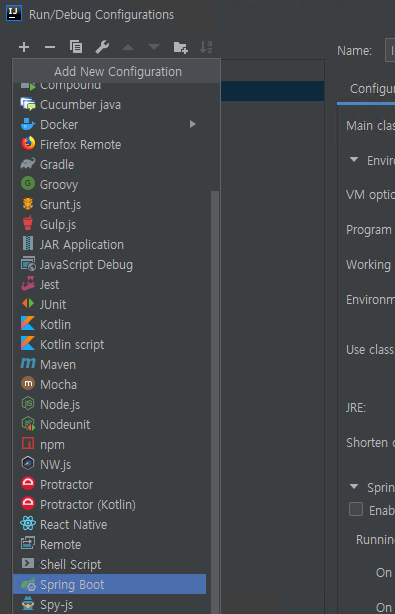Click the Cucumber java icon

(28, 104)
